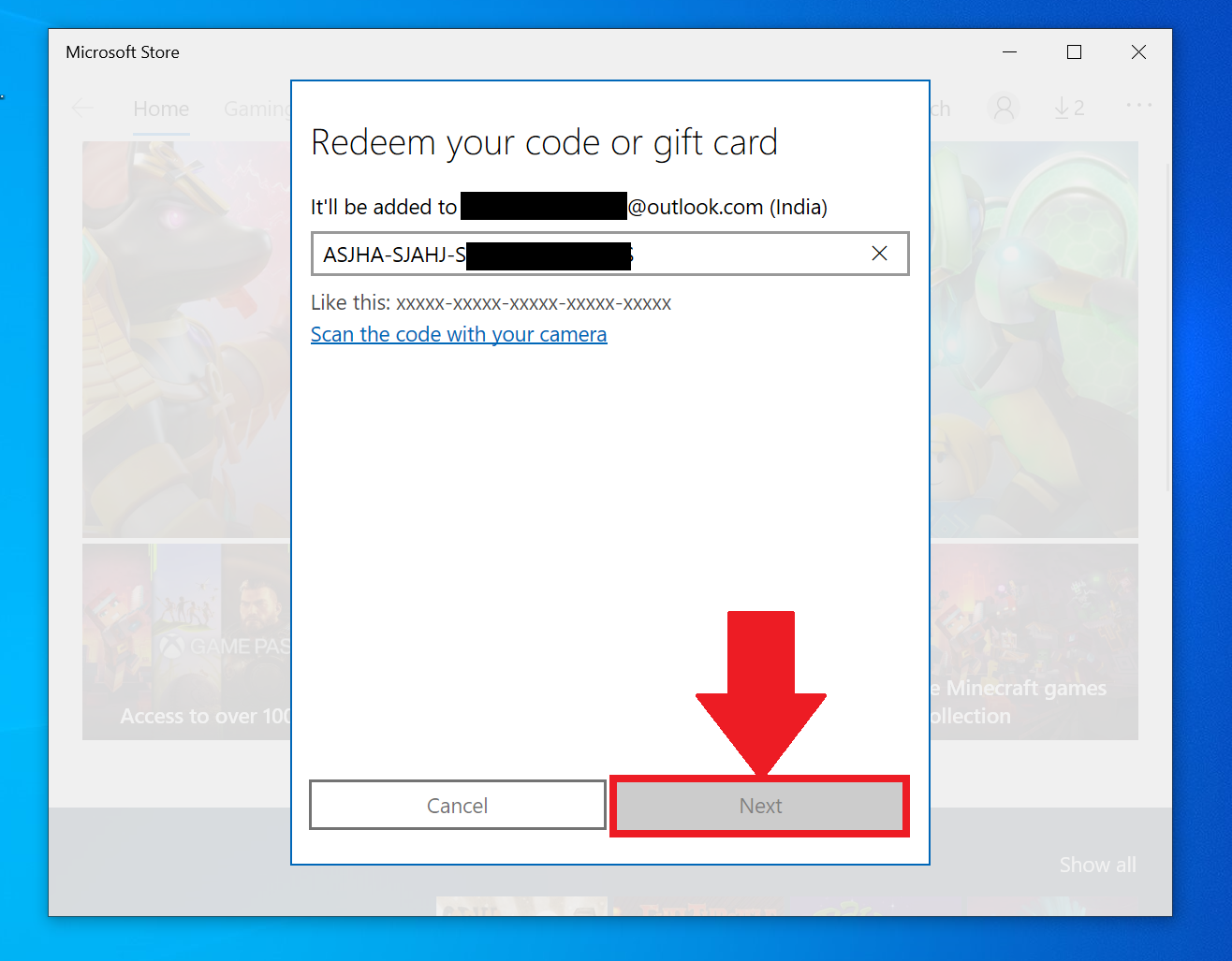This screenshot has width=1232, height=961.
Task: Clear the entered code with the X icon
Action: click(879, 254)
